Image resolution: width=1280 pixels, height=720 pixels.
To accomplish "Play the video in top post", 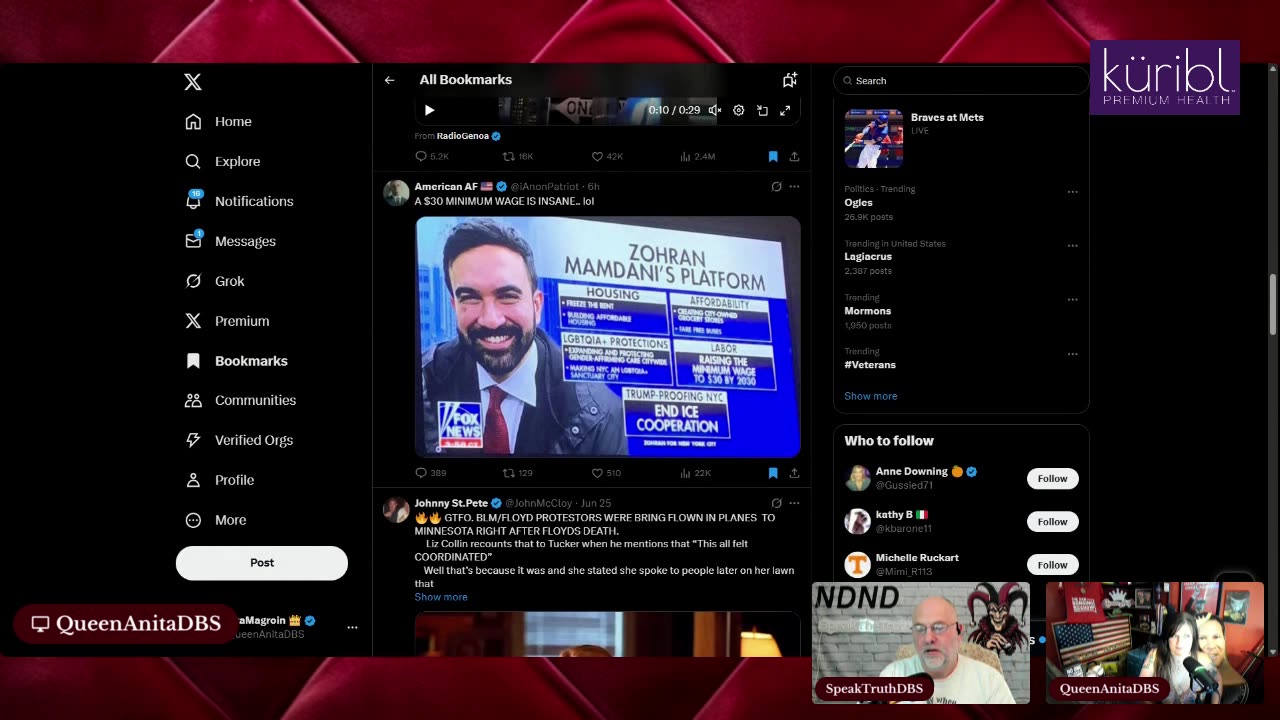I will (x=429, y=110).
